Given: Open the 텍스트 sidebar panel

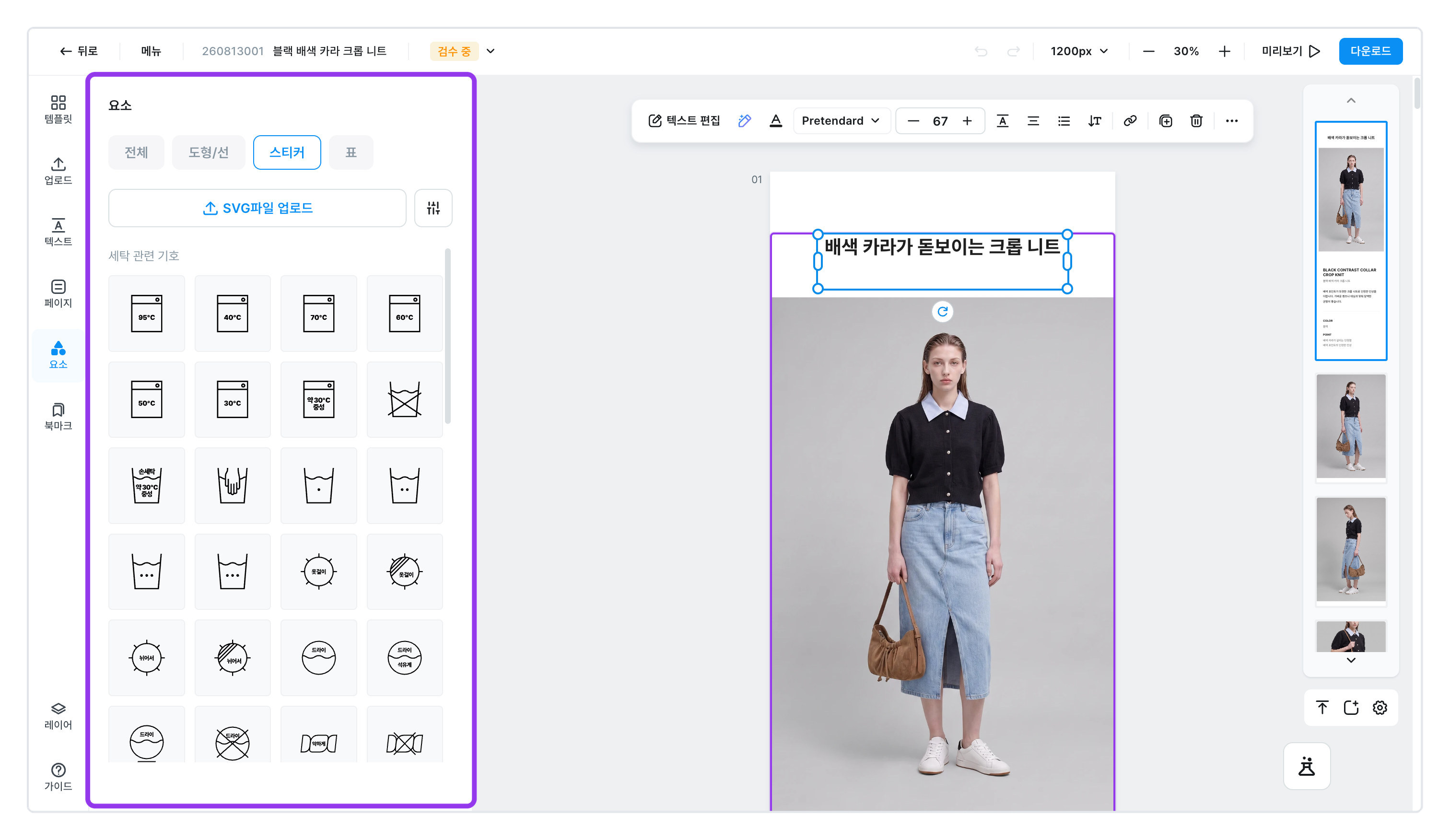Looking at the screenshot, I should pyautogui.click(x=58, y=232).
